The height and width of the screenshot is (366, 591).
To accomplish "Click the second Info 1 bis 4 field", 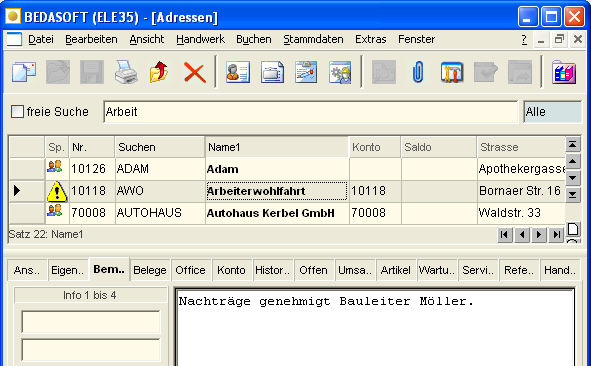I will pos(91,350).
